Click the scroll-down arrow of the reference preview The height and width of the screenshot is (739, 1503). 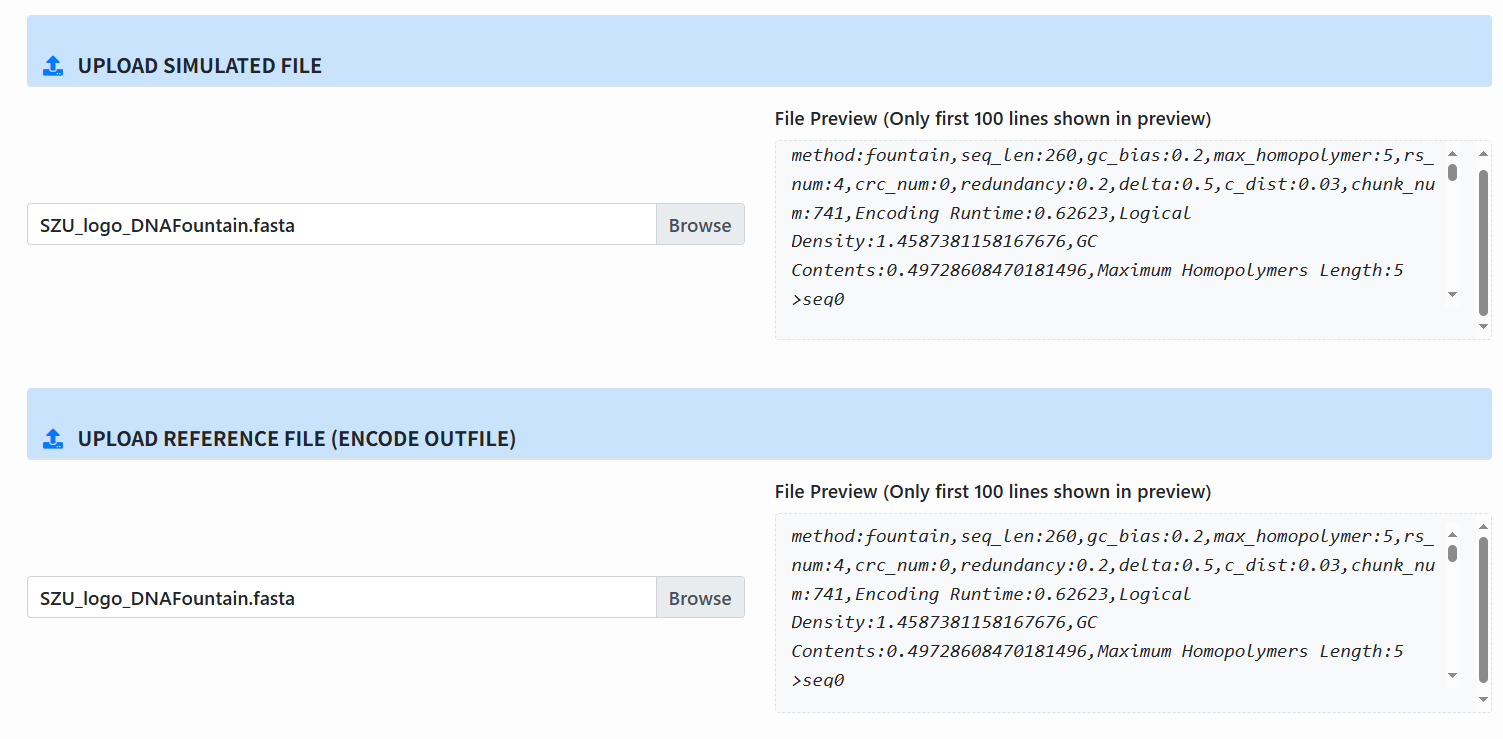pyautogui.click(x=1450, y=676)
